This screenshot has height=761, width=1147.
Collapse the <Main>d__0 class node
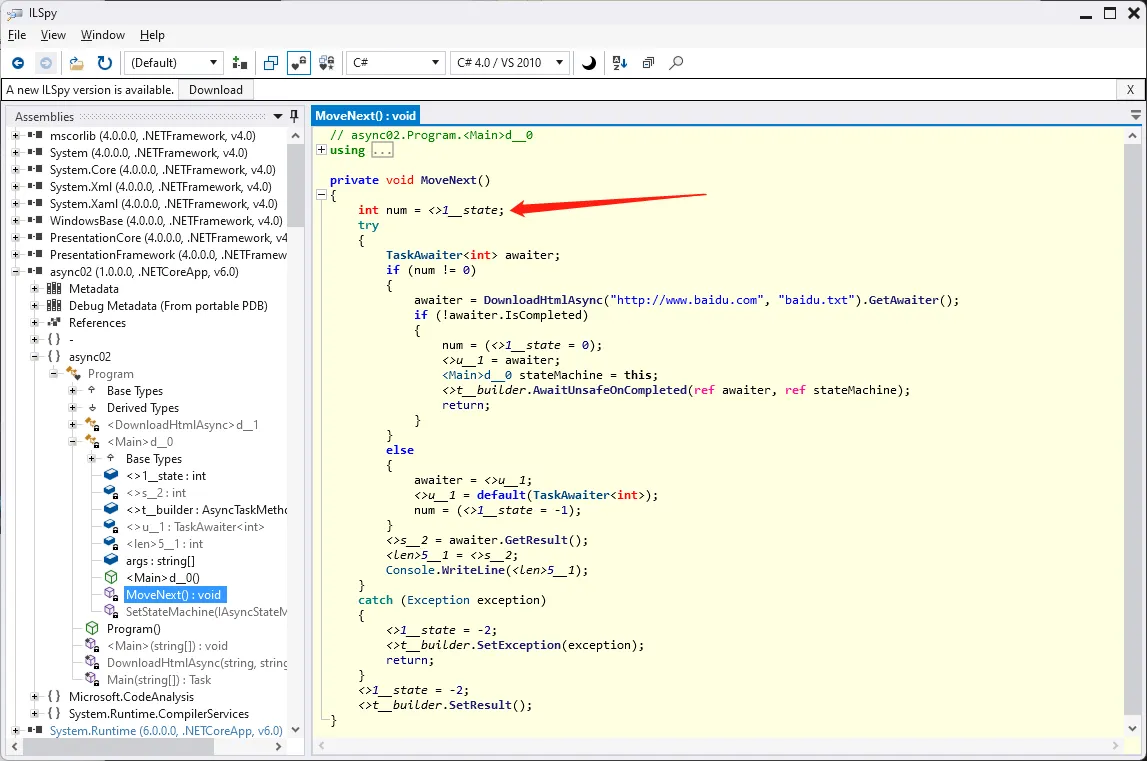[73, 441]
